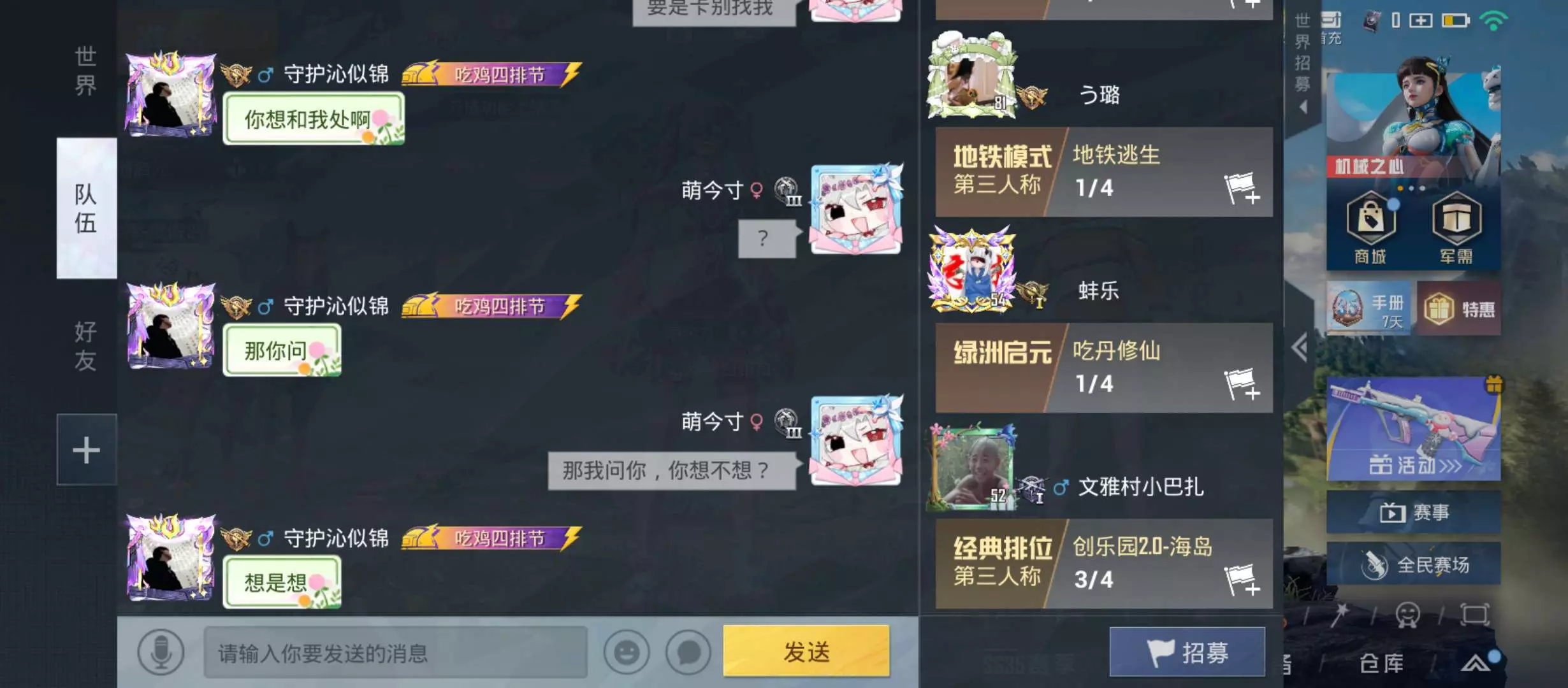Open the 特惠 gift offers icon
This screenshot has height=688, width=1568.
click(1460, 309)
